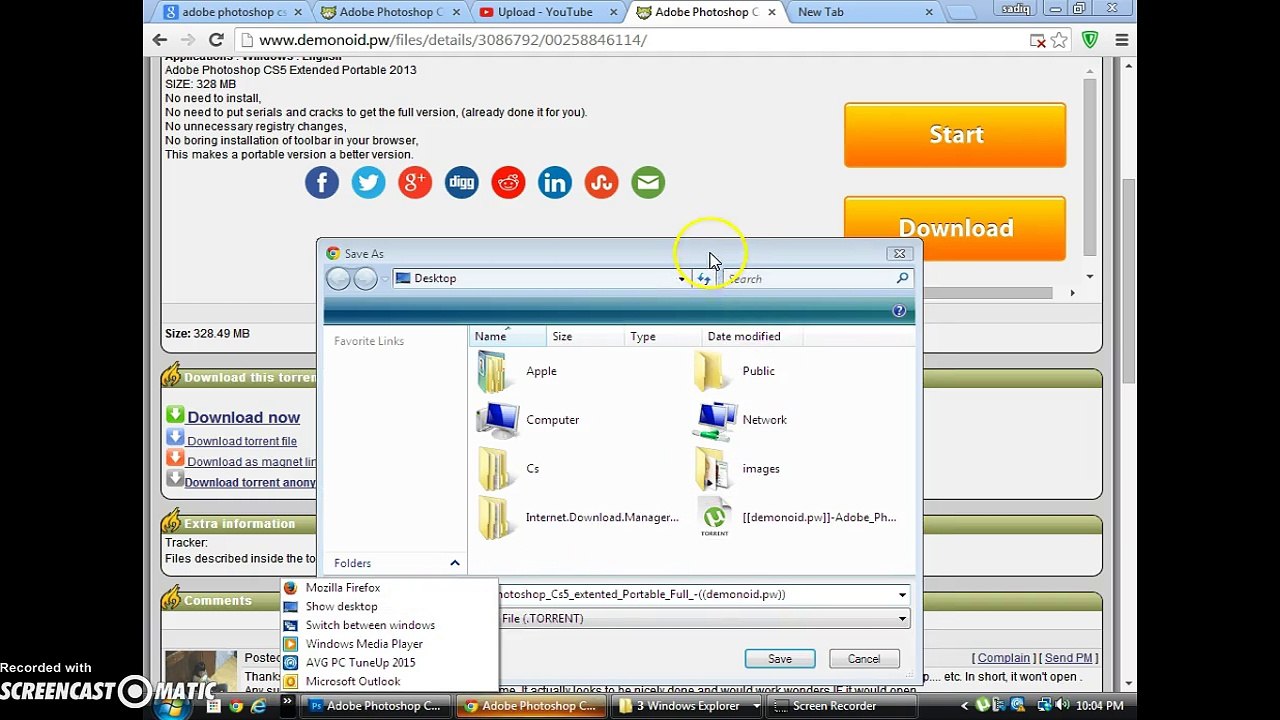Screen dimensions: 1280x720
Task: Open the Public folder icon
Action: pyautogui.click(x=712, y=371)
